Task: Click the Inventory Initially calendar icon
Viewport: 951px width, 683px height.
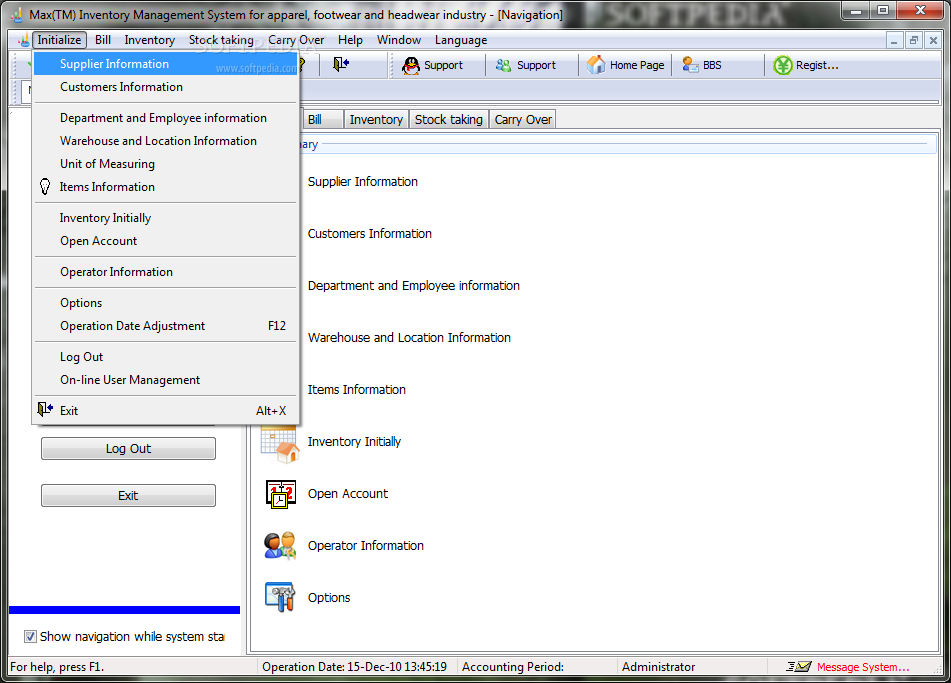Action: pos(280,443)
